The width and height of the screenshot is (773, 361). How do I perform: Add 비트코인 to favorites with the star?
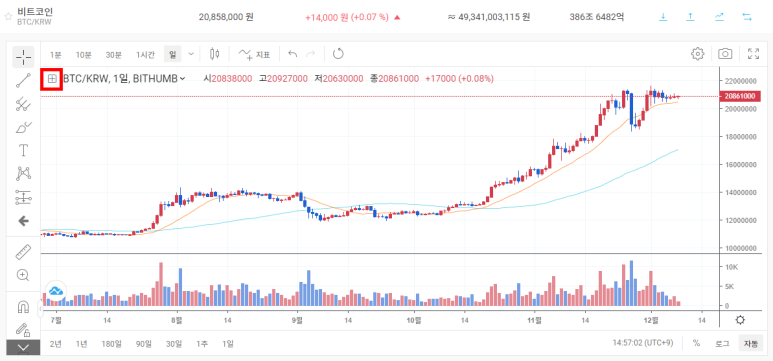[x=8, y=16]
